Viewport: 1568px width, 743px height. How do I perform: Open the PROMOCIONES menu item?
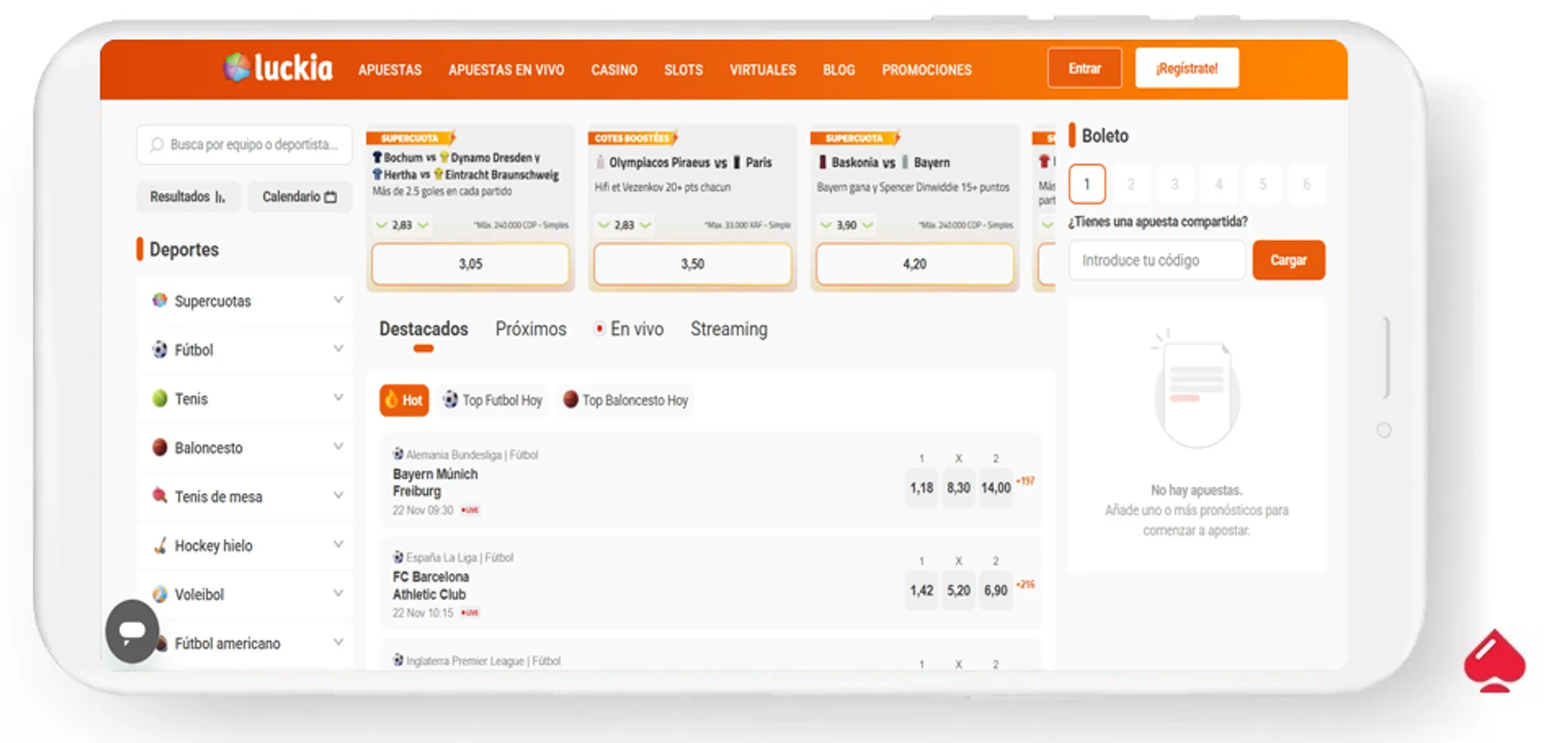[926, 70]
